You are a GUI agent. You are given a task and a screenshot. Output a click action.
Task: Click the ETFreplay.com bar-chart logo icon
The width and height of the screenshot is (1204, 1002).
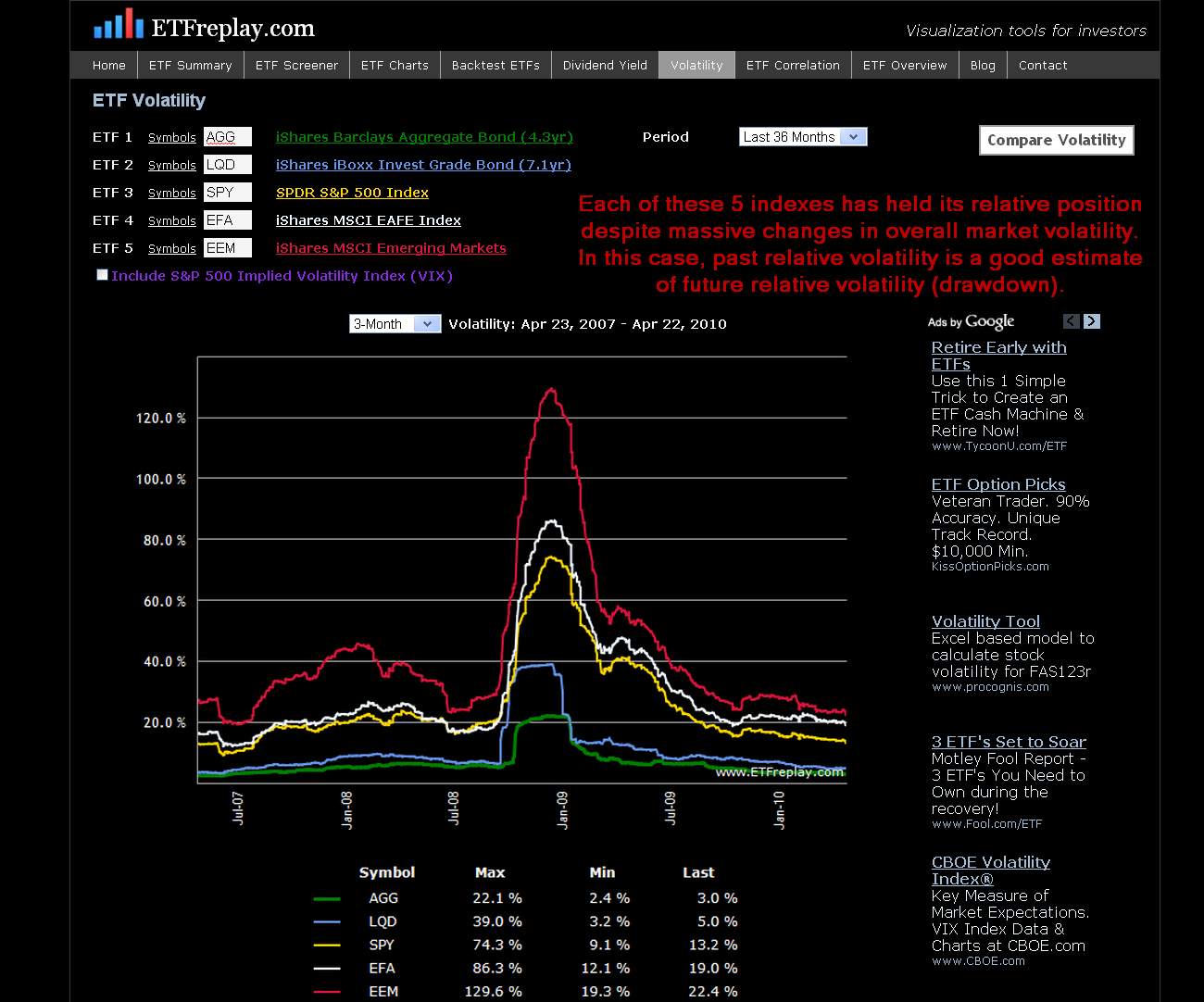[119, 24]
